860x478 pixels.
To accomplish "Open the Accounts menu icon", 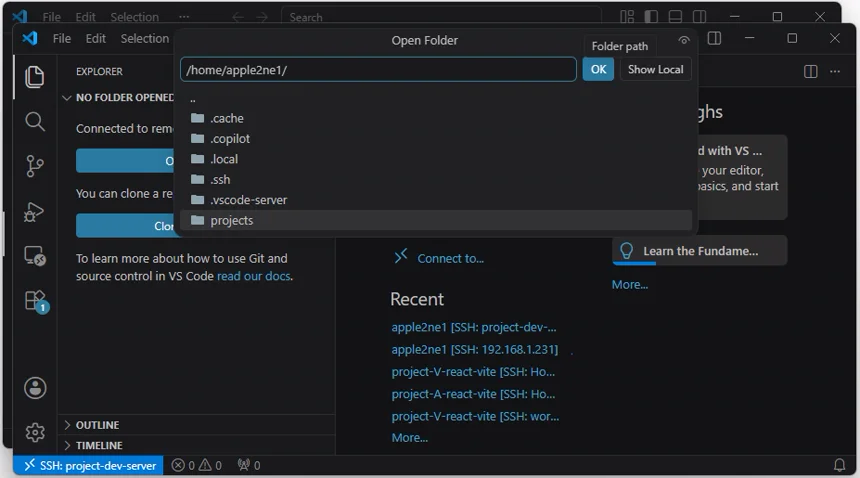I will point(35,388).
